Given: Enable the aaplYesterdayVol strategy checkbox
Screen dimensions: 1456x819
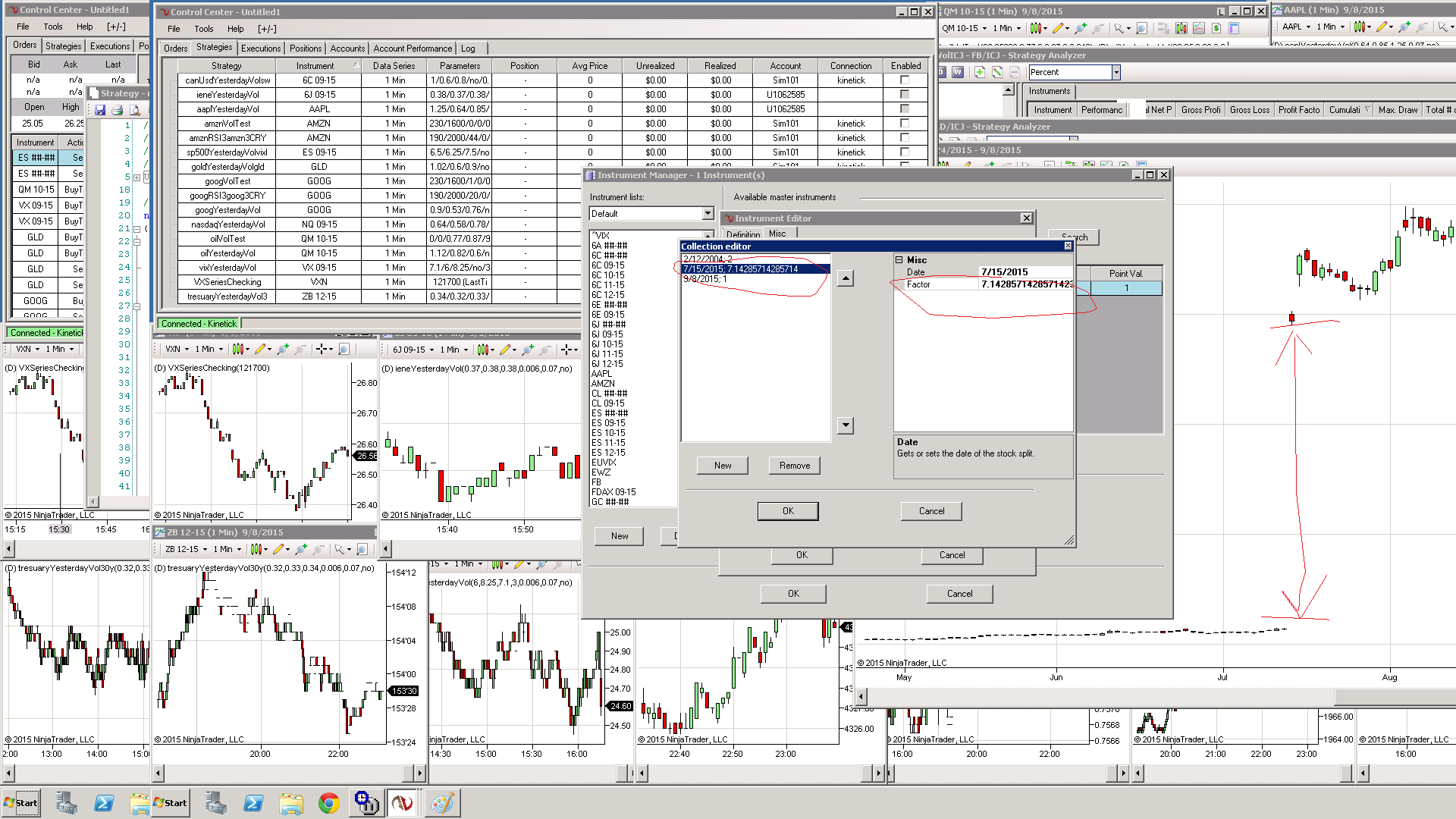Looking at the screenshot, I should tap(904, 109).
